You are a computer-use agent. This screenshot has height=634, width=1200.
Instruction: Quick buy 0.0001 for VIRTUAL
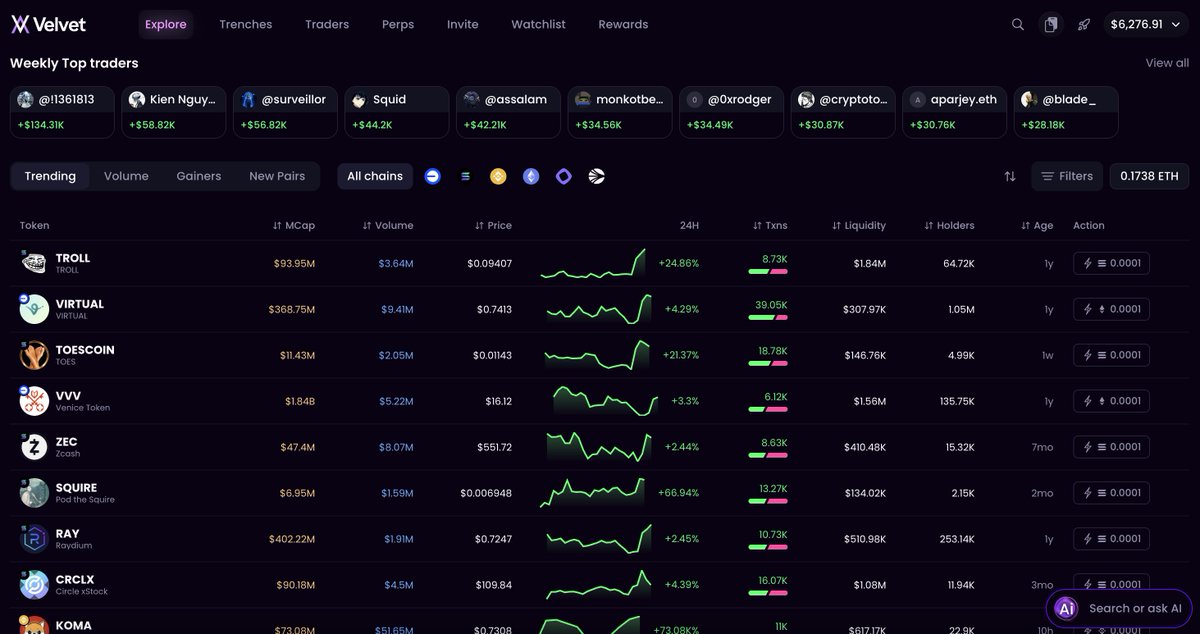[1111, 309]
